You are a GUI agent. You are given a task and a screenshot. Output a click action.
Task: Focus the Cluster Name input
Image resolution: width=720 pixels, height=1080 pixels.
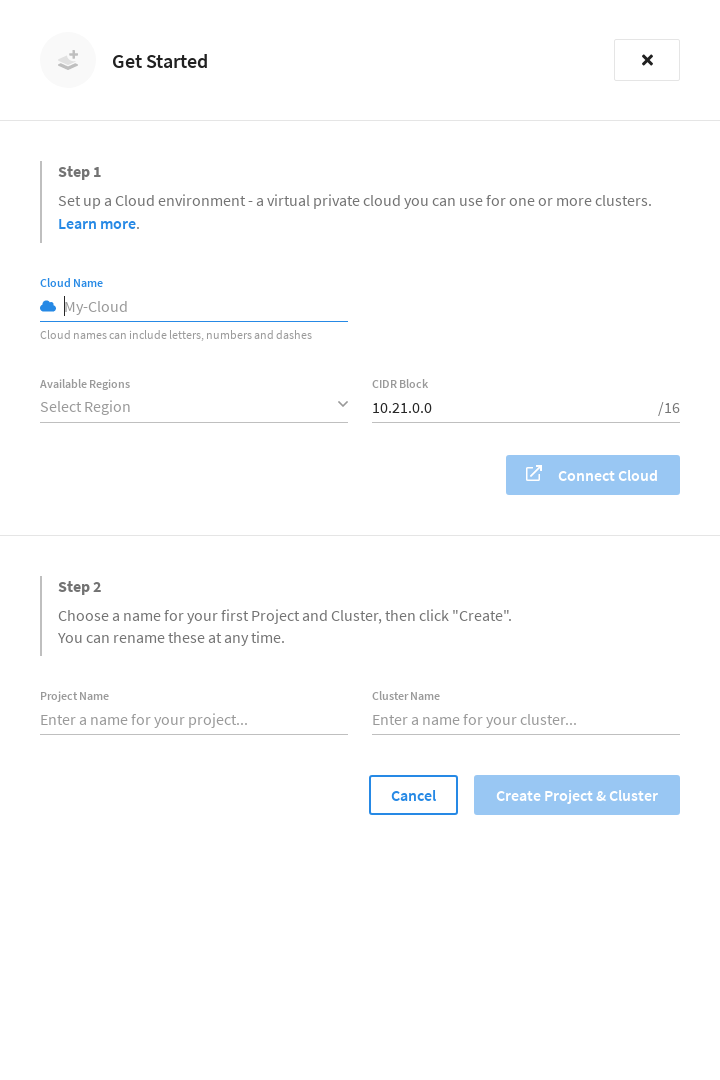pos(526,719)
